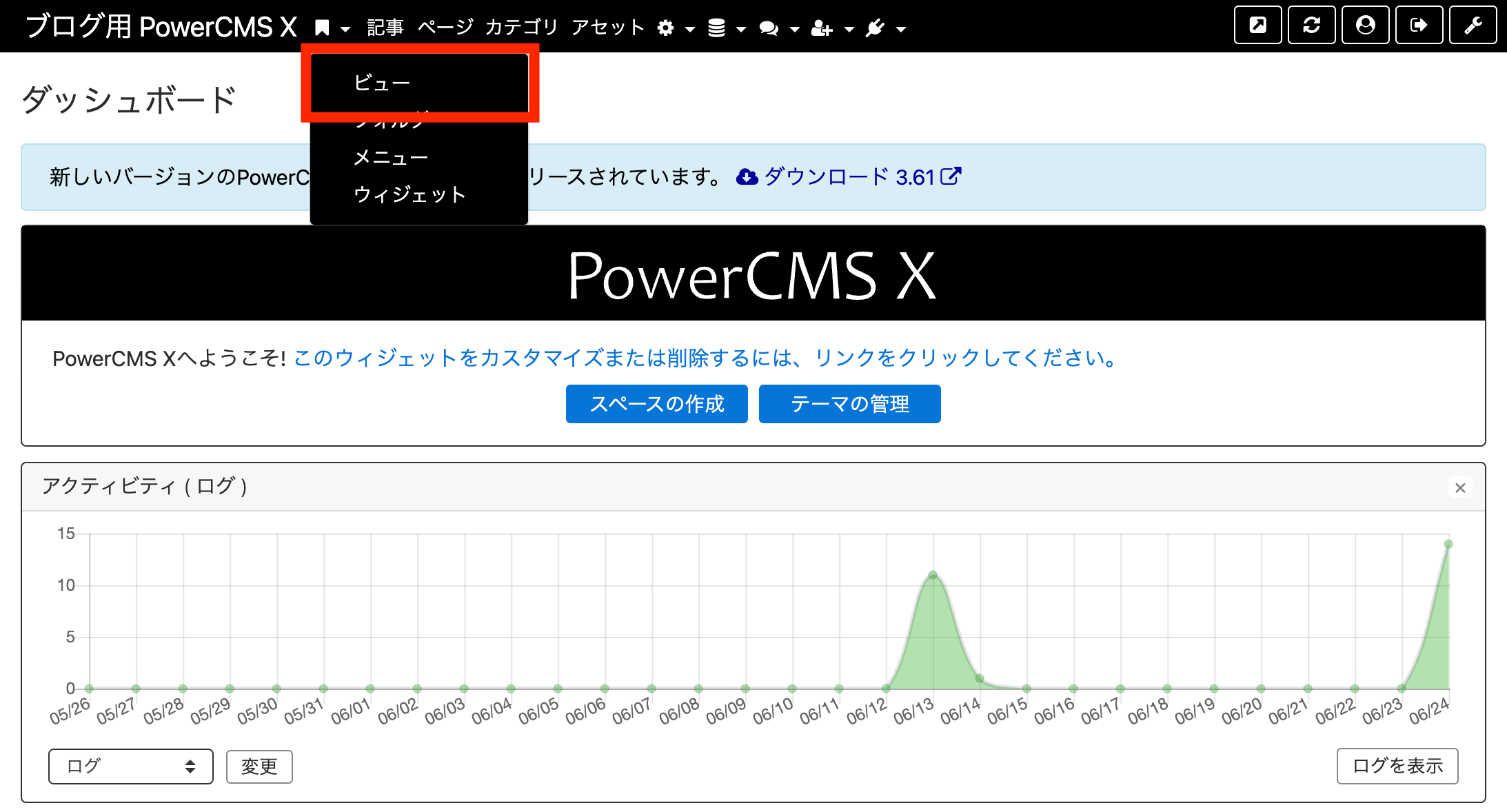Open the comments bubble menu icon
Viewport: 1507px width, 812px height.
click(x=769, y=28)
